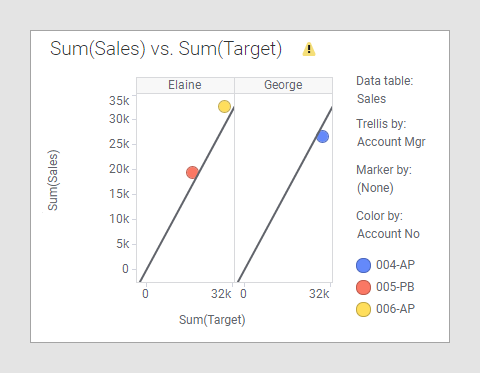Click the yellow warning triangle icon

coord(309,49)
